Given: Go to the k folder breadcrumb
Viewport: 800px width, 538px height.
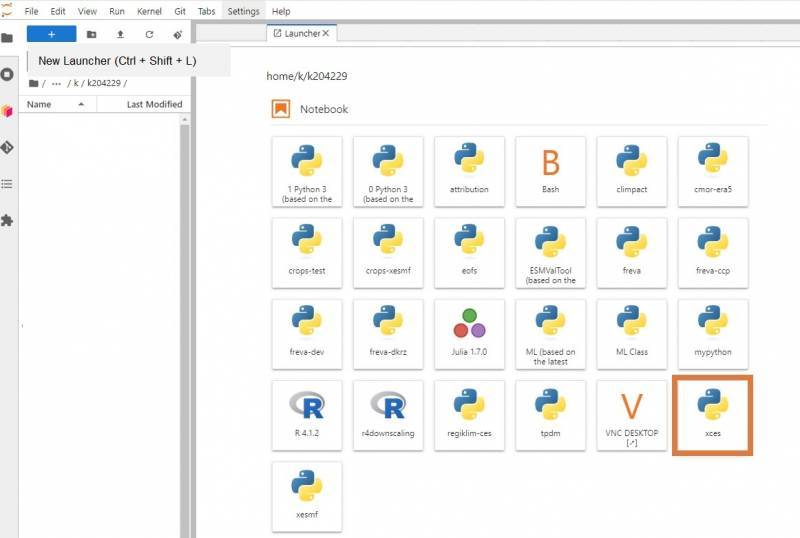Looking at the screenshot, I should click(76, 83).
